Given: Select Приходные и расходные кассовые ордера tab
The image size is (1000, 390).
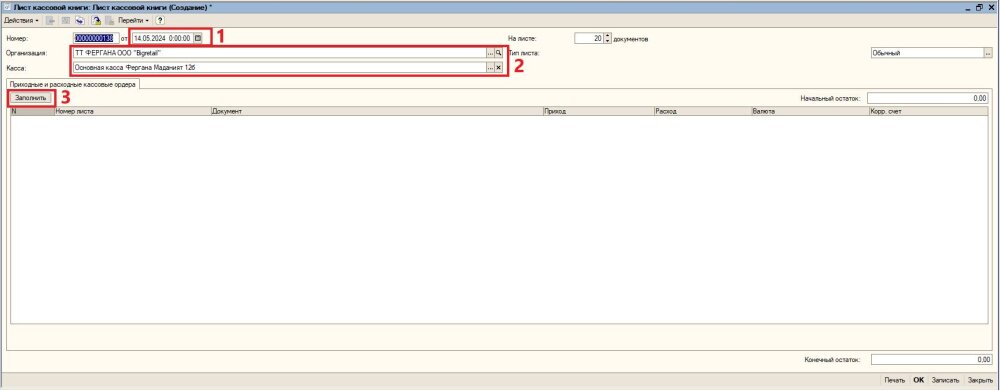Looking at the screenshot, I should (x=72, y=84).
